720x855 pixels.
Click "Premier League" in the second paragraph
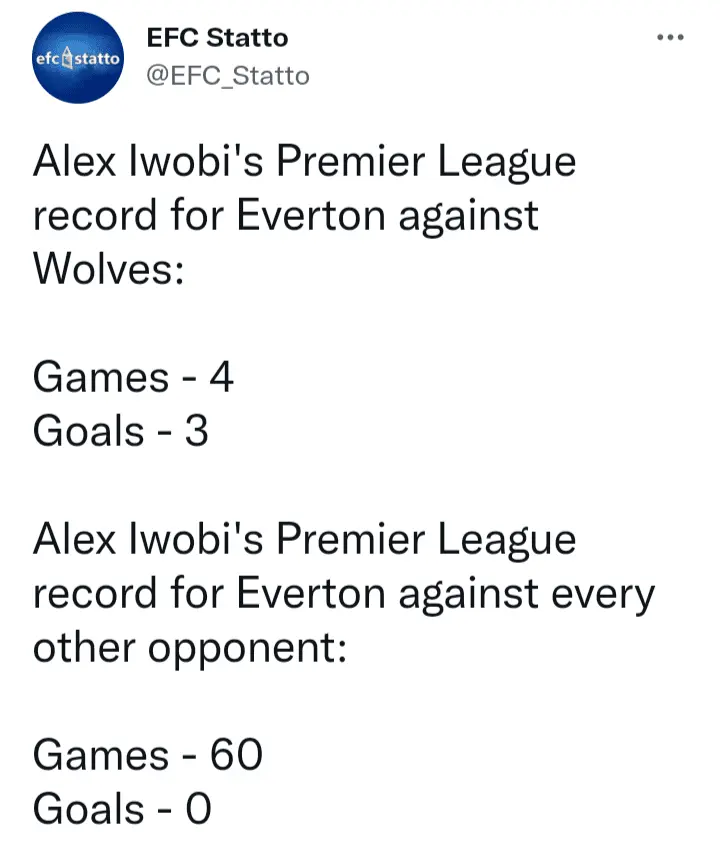426,539
